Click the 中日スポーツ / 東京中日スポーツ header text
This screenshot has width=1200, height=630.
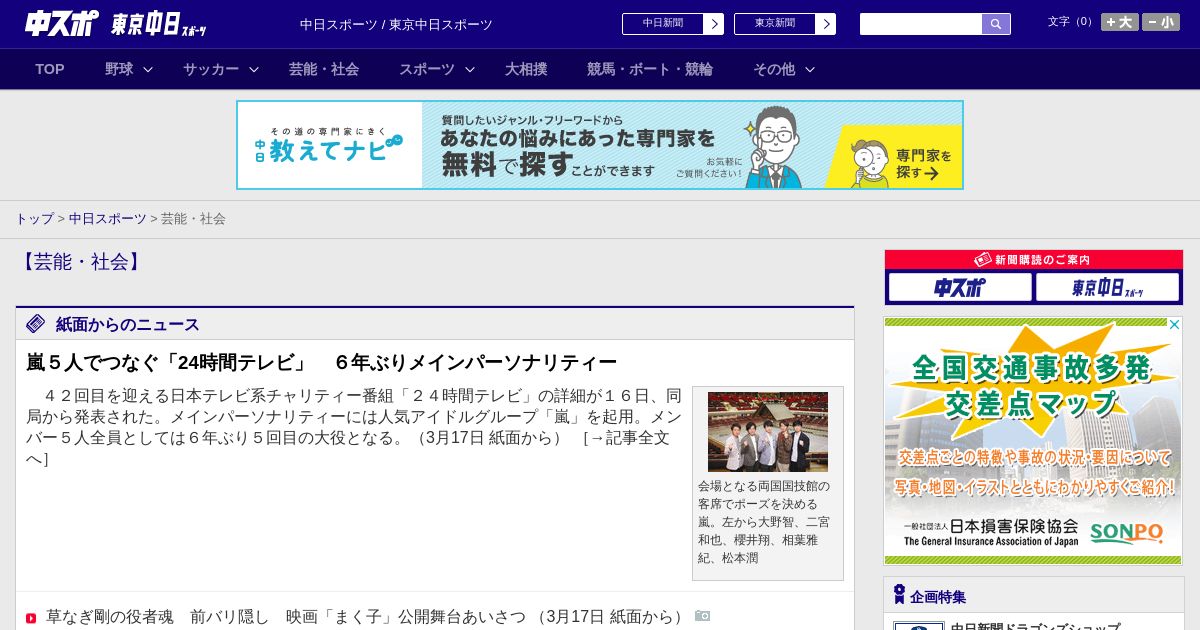click(x=396, y=24)
